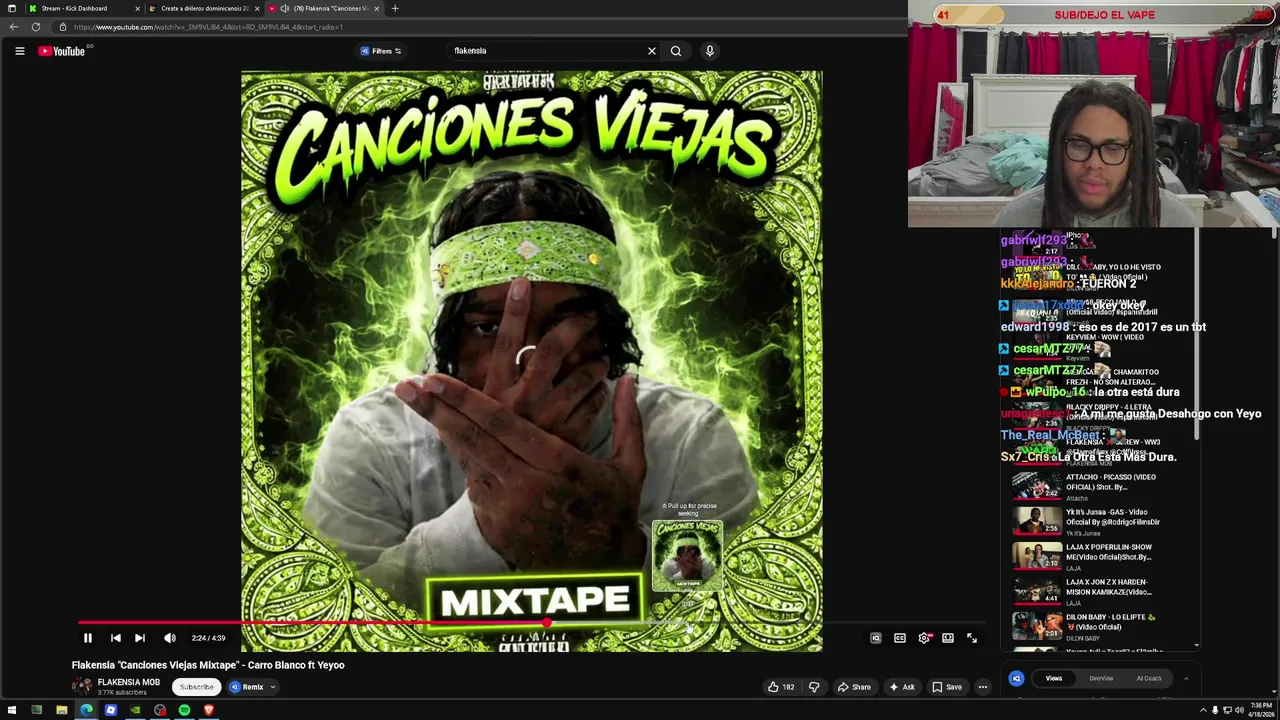1280x720 pixels.
Task: Enter fullscreen mode in the player
Action: 972,638
